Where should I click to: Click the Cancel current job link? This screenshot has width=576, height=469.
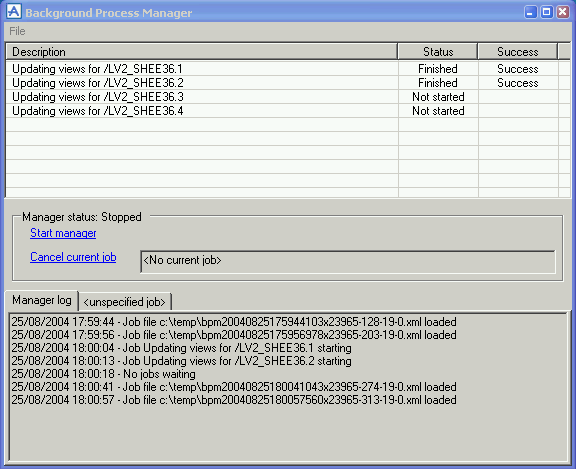73,257
